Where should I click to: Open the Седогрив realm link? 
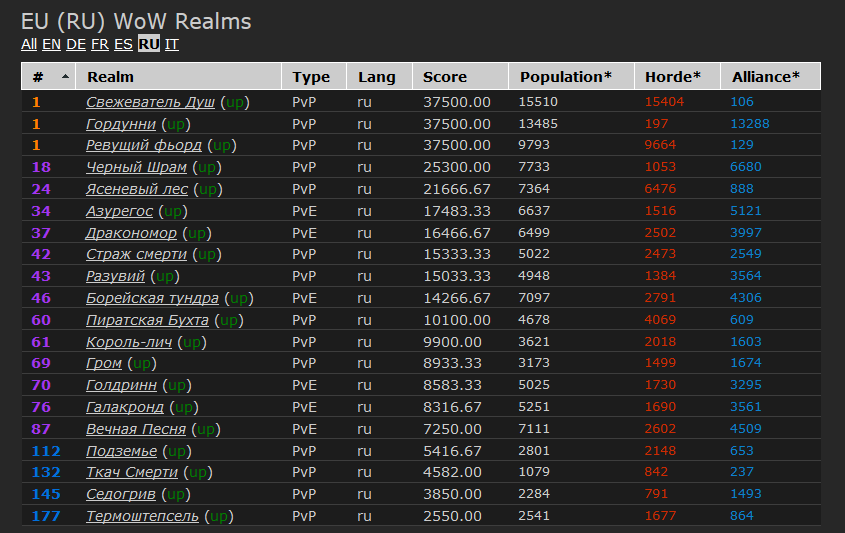coord(121,494)
